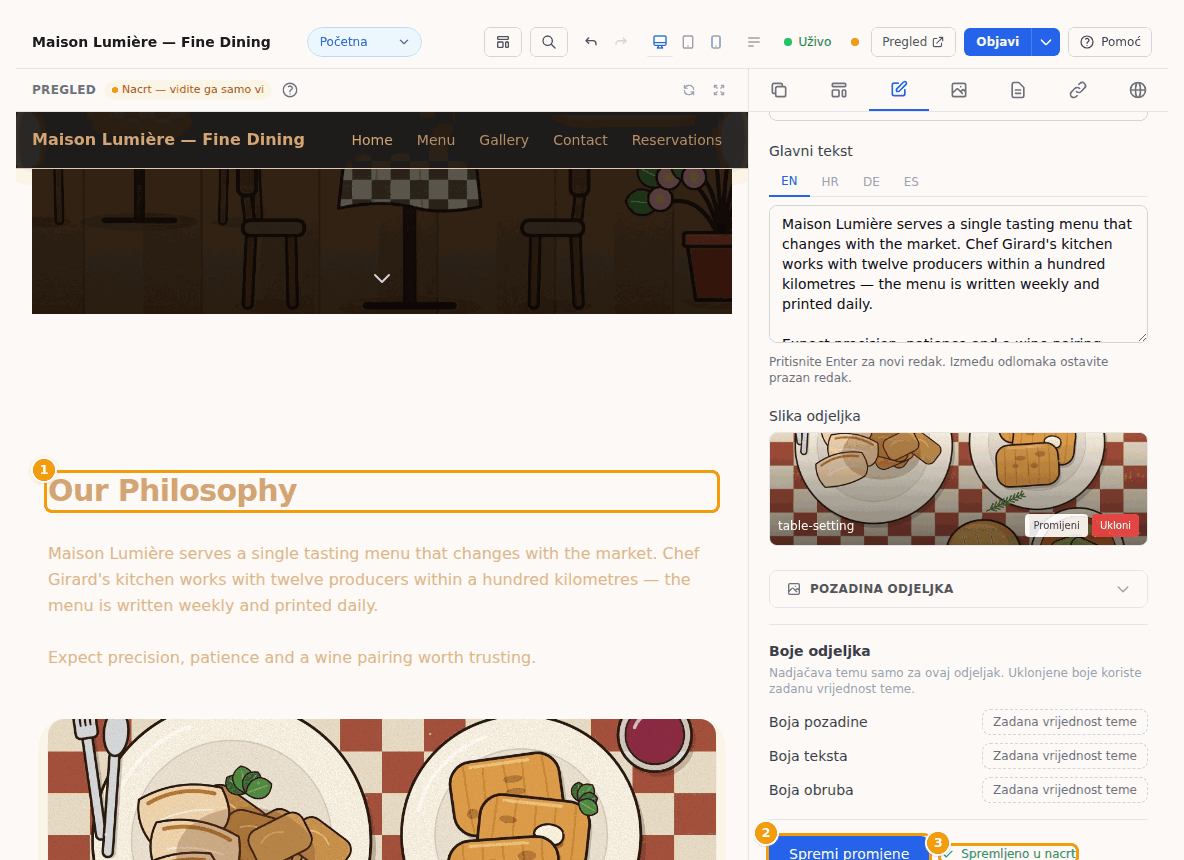Click the Pregled external preview button
This screenshot has width=1184, height=860.
pyautogui.click(x=913, y=42)
